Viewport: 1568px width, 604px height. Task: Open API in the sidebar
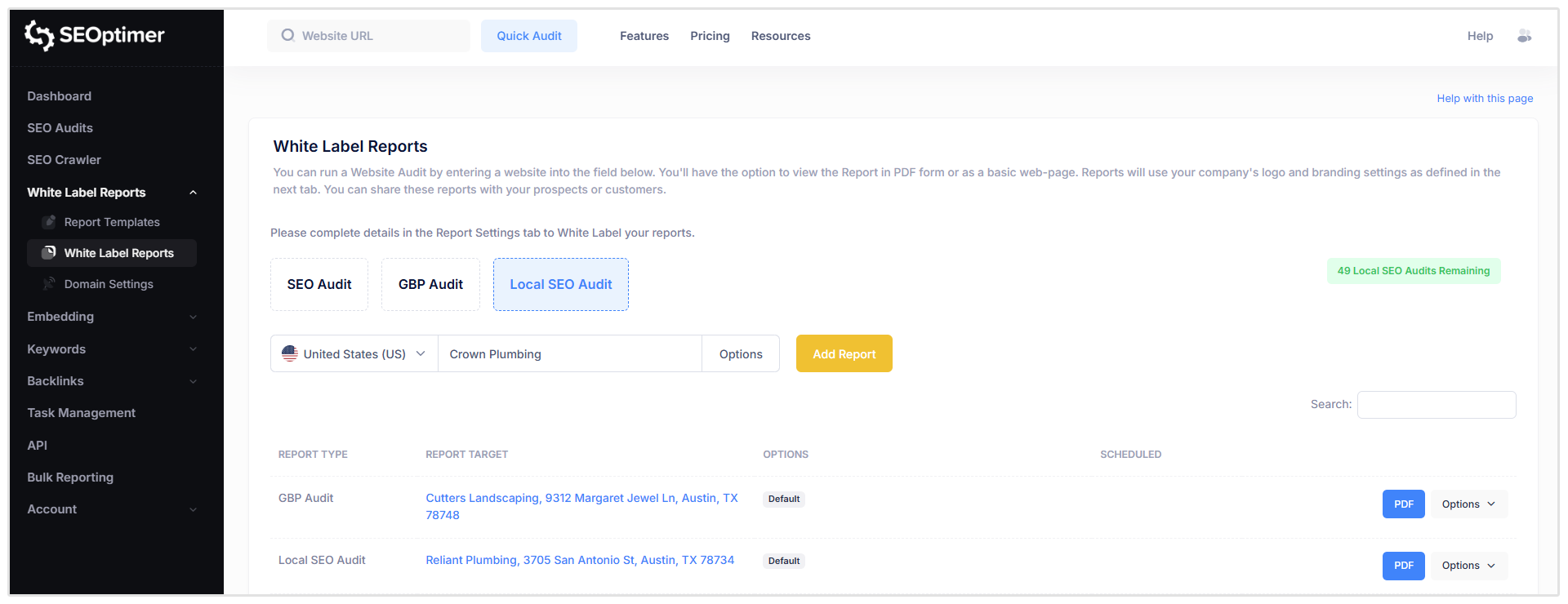37,446
